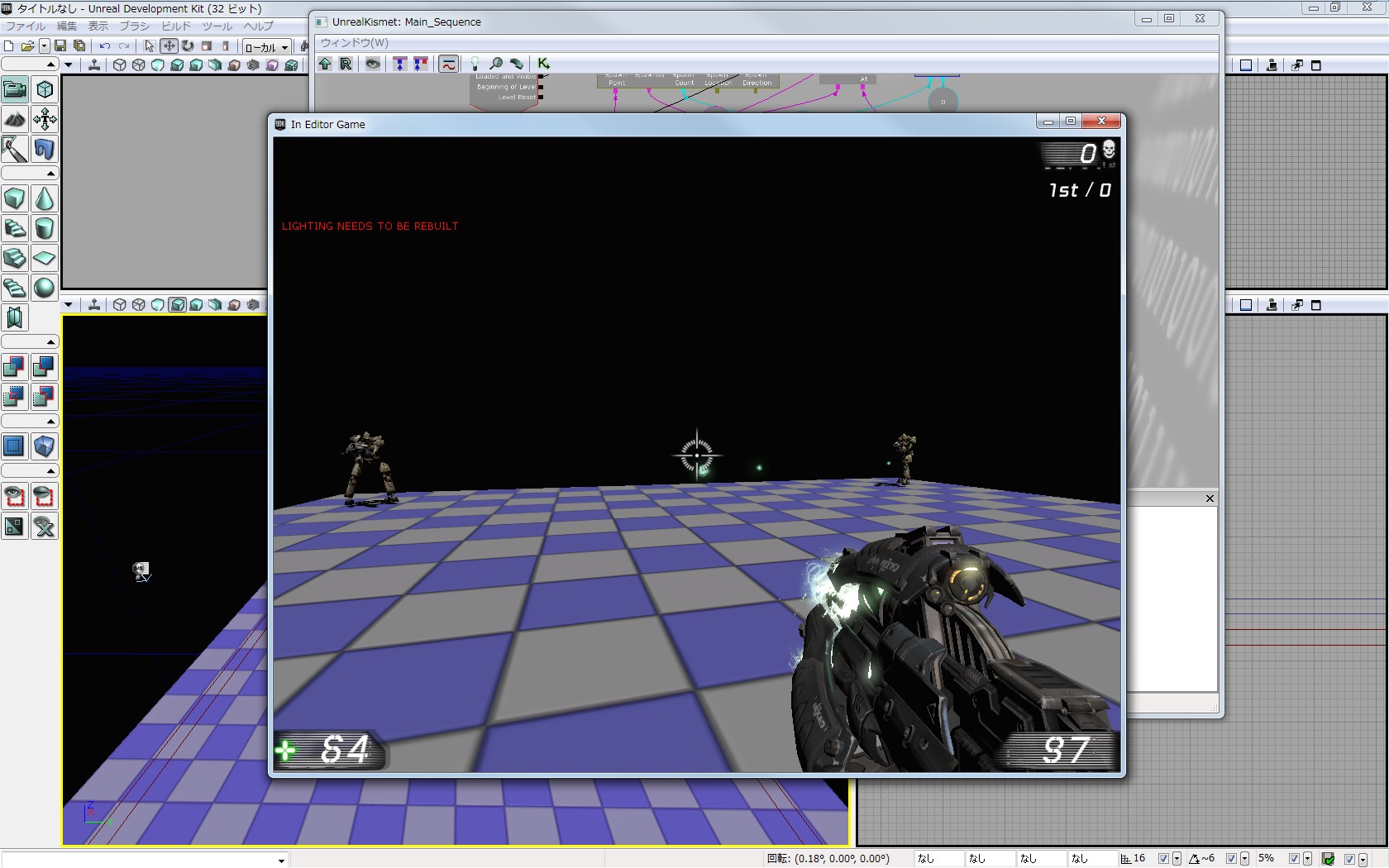Open ブラシ menu
Image resolution: width=1389 pixels, height=868 pixels.
(135, 26)
